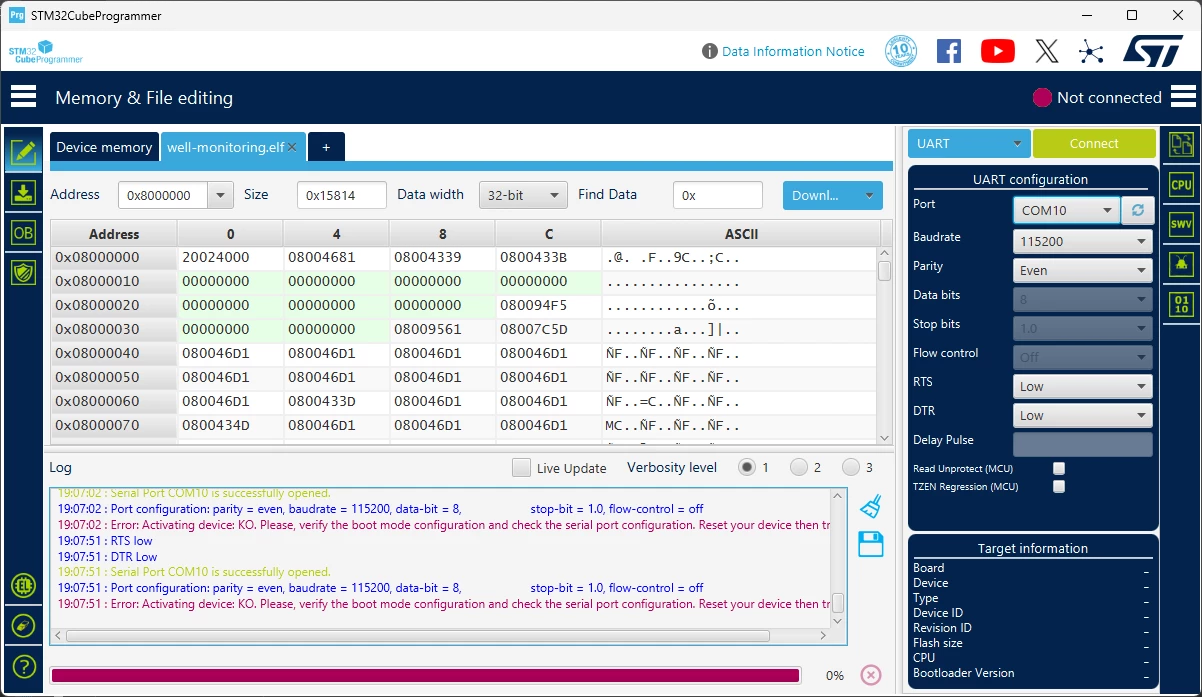Cancel the operation next to progress bar

coord(871,675)
